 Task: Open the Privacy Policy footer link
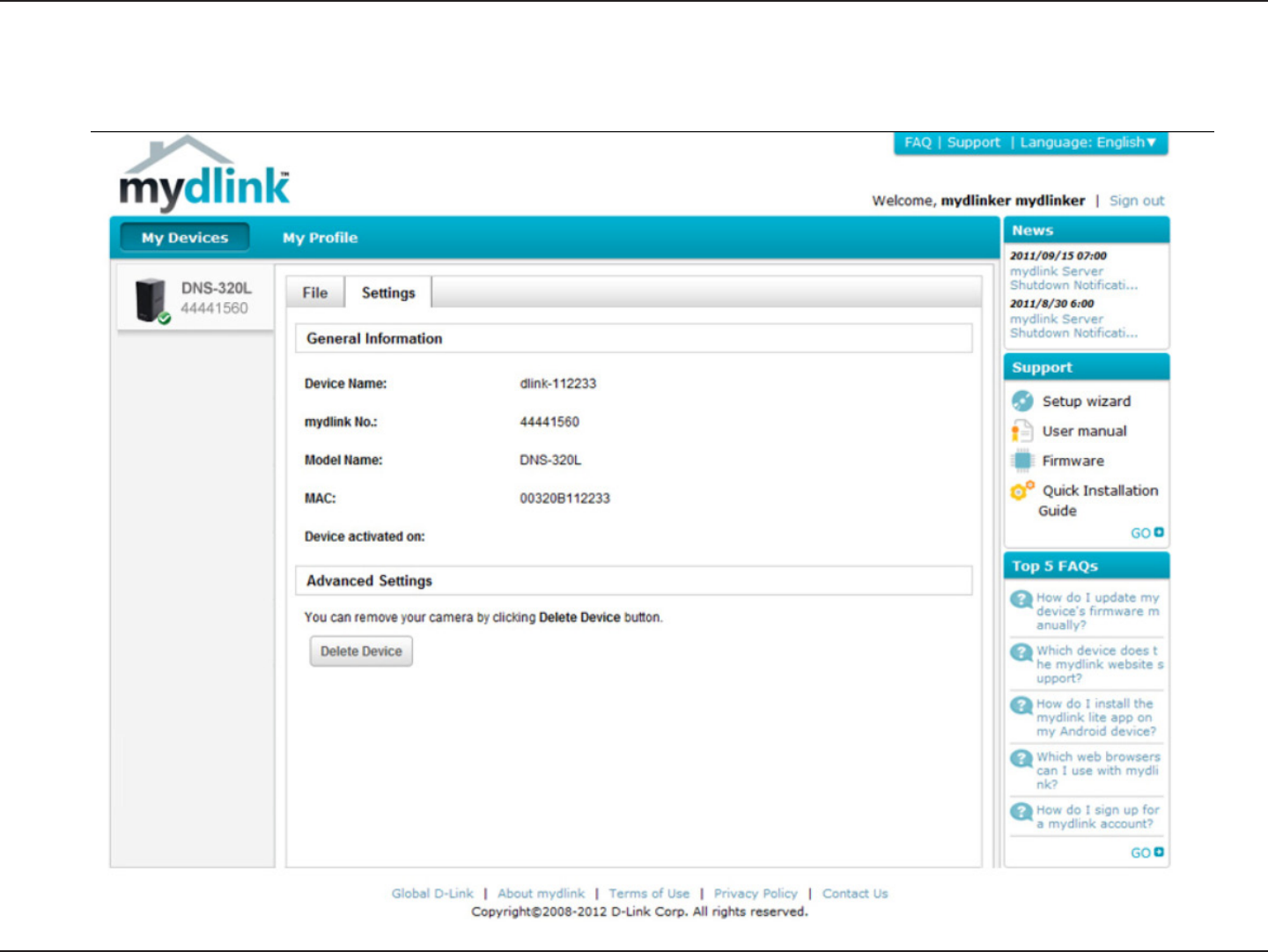756,894
